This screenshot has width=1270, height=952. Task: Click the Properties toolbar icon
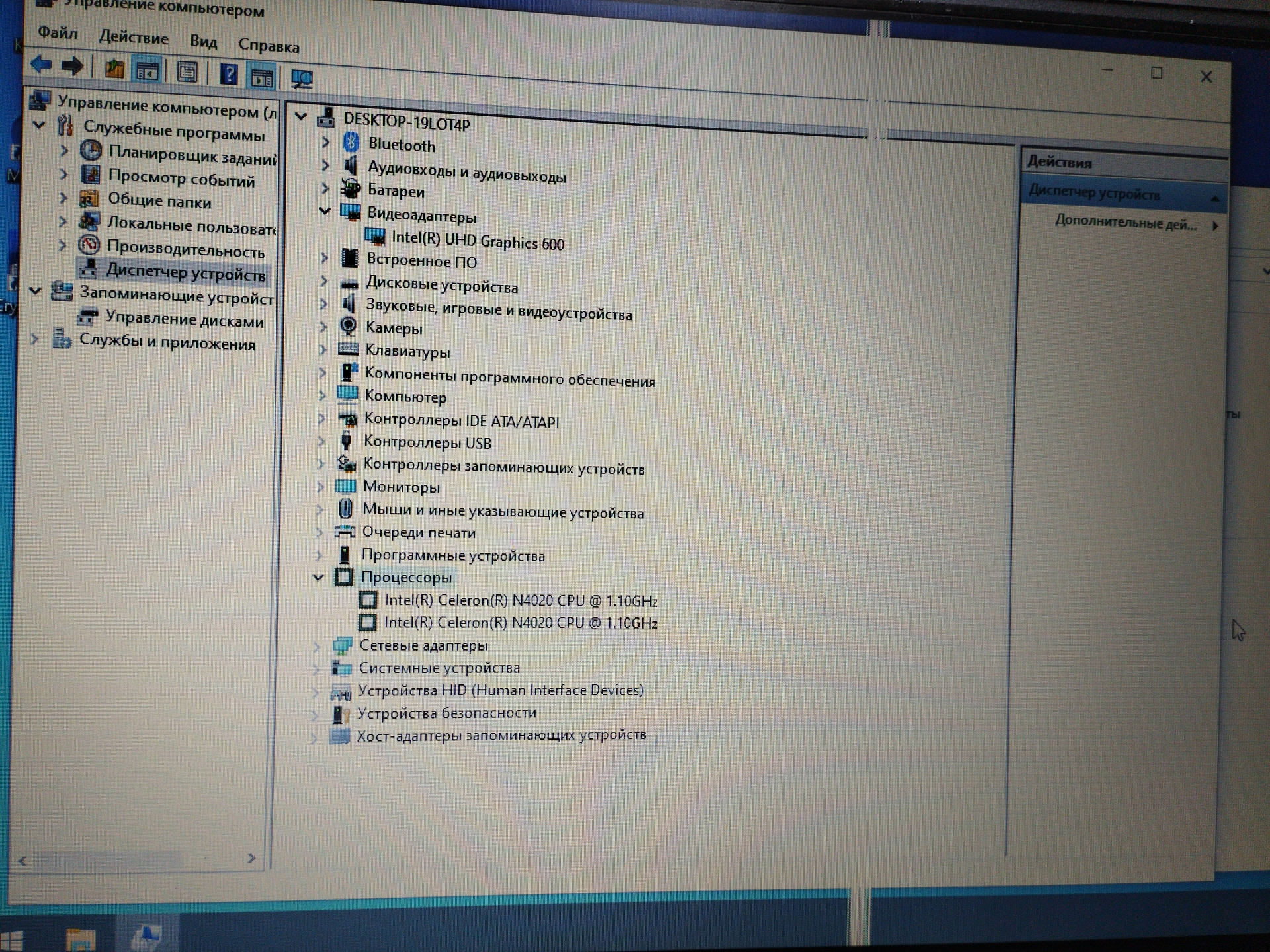tap(187, 71)
